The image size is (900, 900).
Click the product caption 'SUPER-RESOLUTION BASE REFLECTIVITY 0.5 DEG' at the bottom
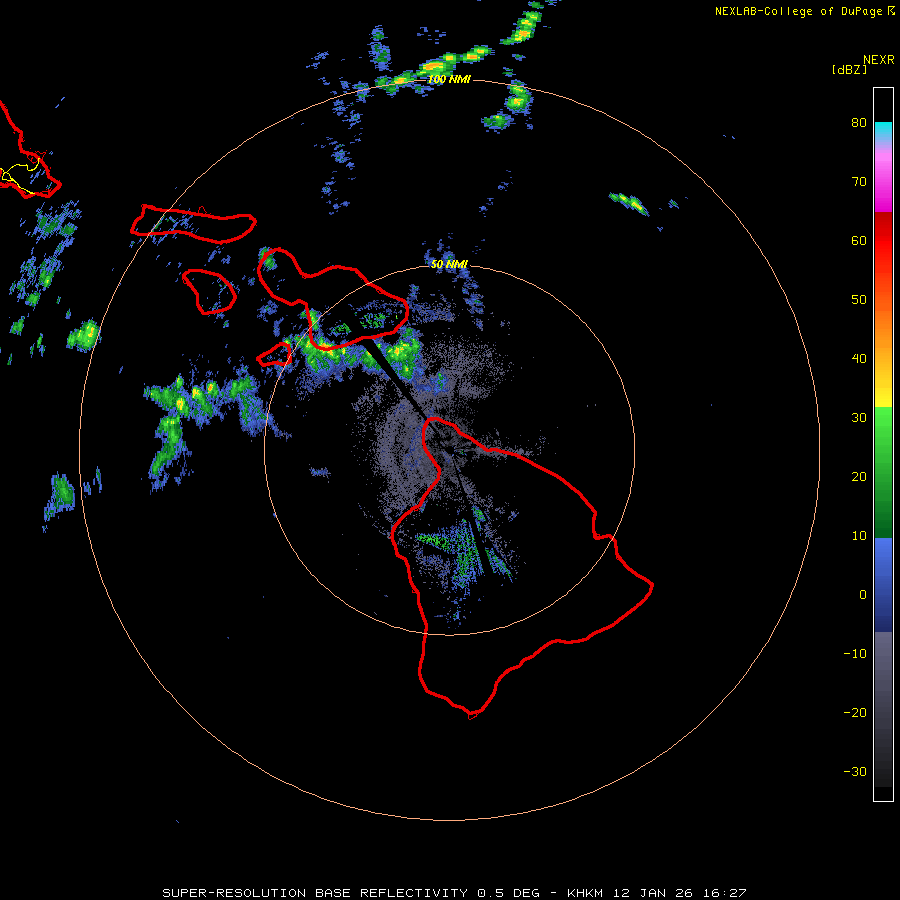tap(351, 893)
